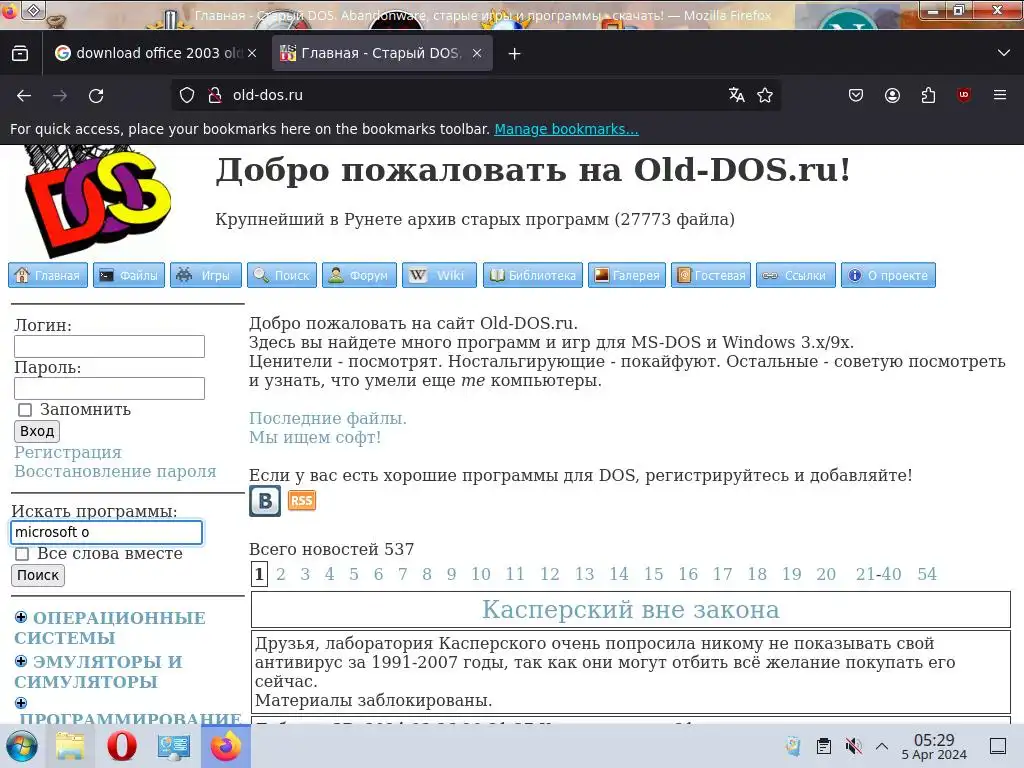Click the Old-DOS logo image
Viewport: 1024px width, 768px height.
tap(97, 200)
